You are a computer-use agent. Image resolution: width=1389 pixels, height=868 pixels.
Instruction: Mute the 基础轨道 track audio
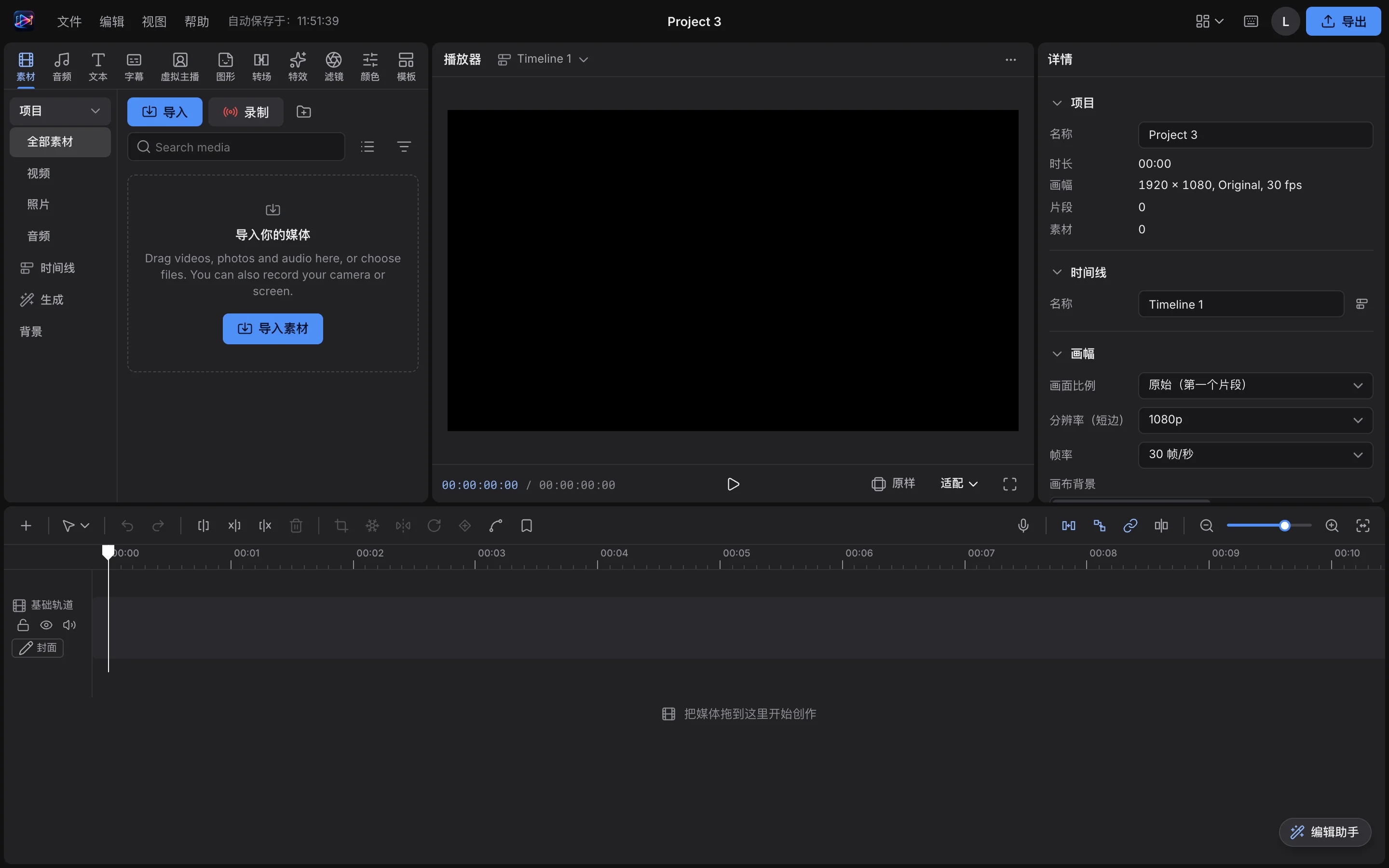pos(69,624)
